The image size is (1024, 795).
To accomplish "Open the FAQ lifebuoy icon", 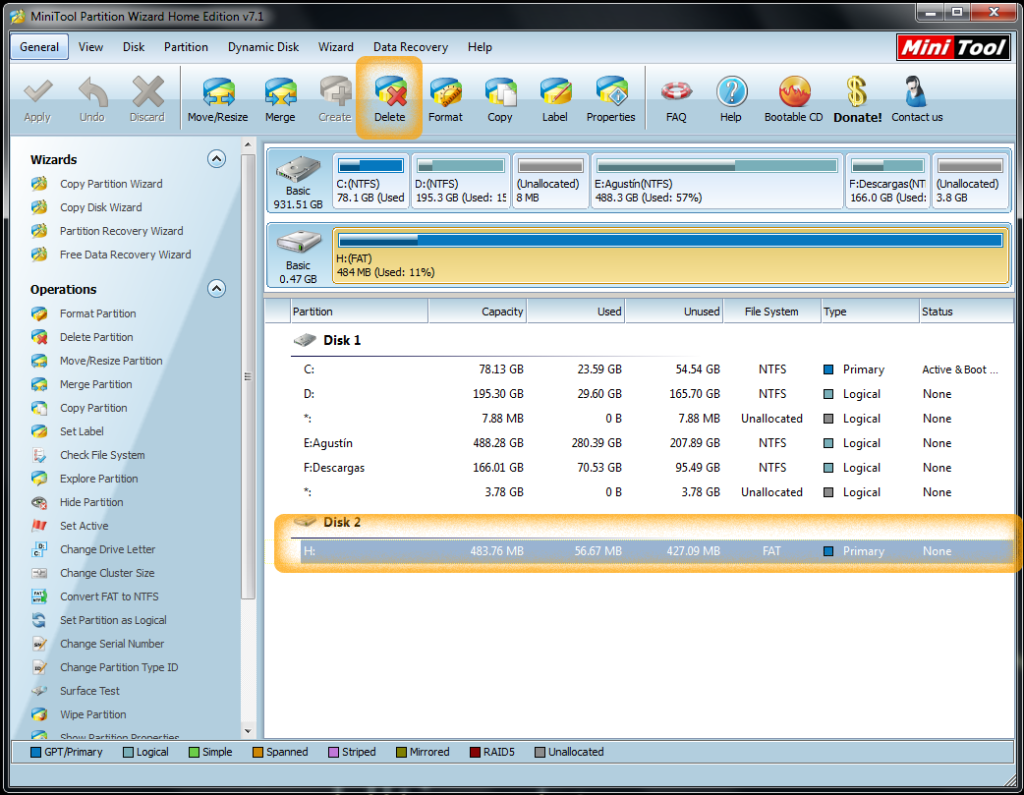I will [x=676, y=99].
